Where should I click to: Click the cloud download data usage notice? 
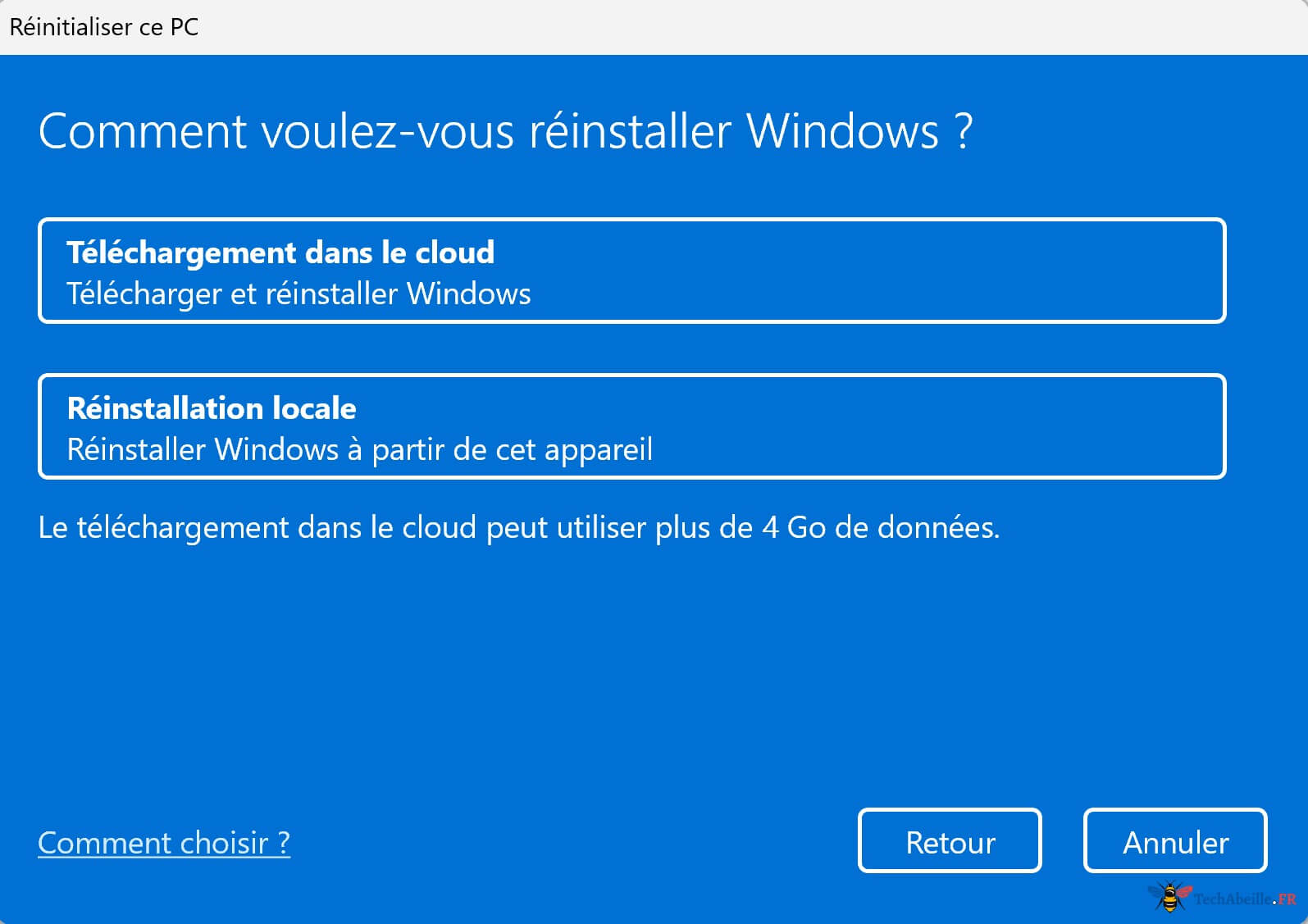click(x=518, y=527)
